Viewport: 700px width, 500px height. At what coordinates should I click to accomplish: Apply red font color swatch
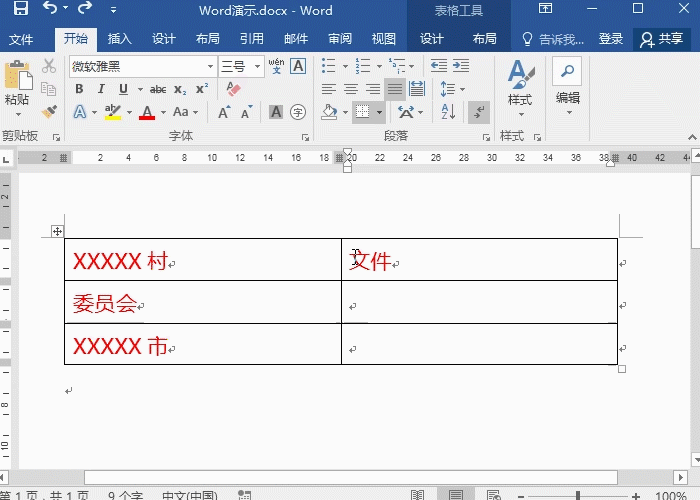tap(147, 112)
